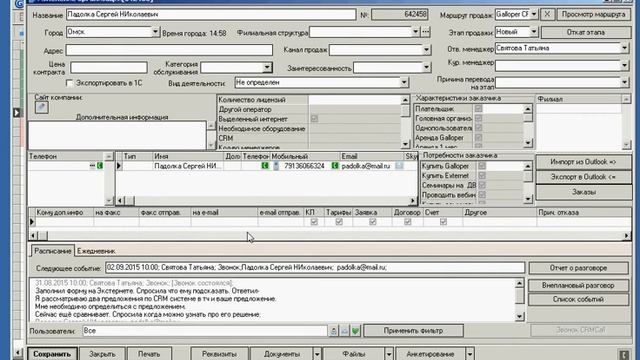The image size is (640, 360).
Task: Open the Заинтересованность dropdown
Action: pyautogui.click(x=426, y=68)
